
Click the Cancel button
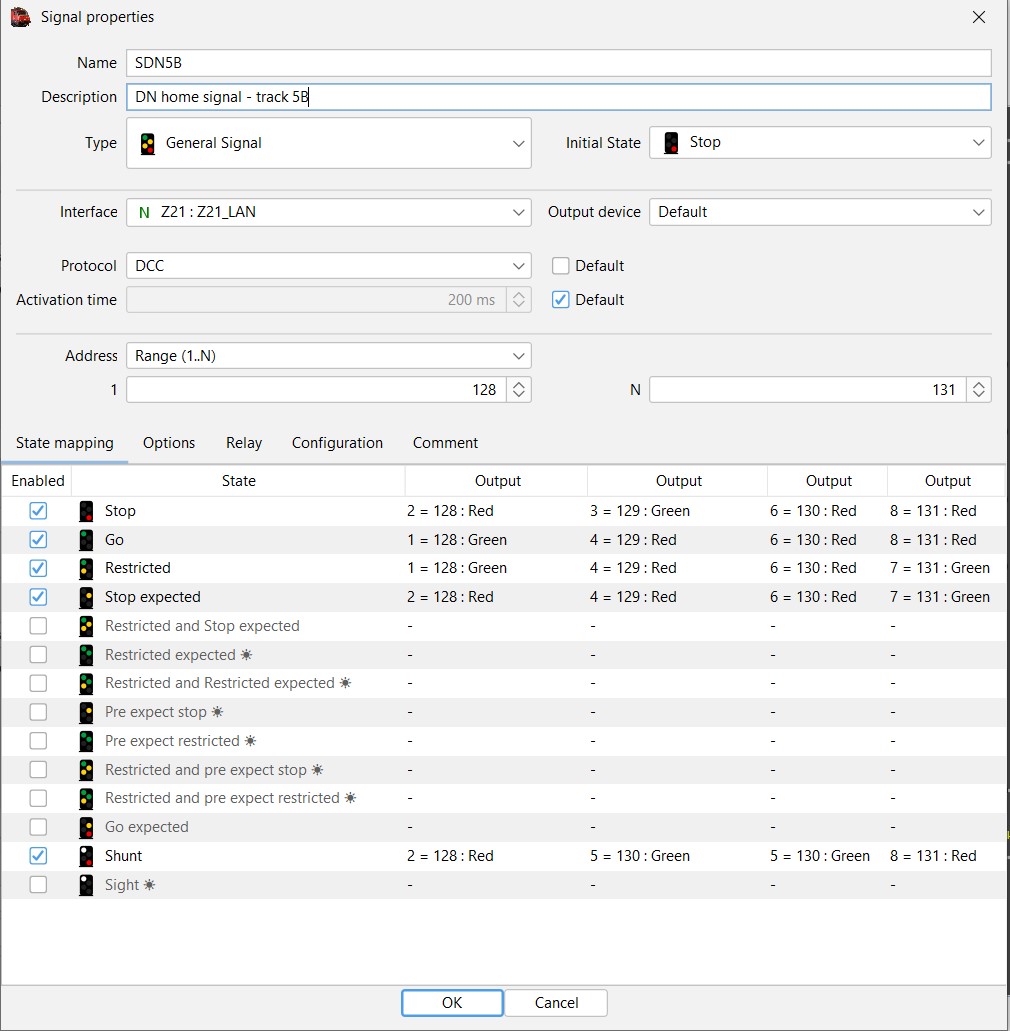556,1003
